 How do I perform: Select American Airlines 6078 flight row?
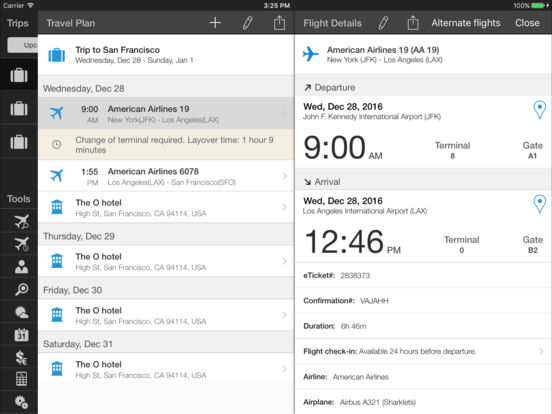[x=166, y=176]
